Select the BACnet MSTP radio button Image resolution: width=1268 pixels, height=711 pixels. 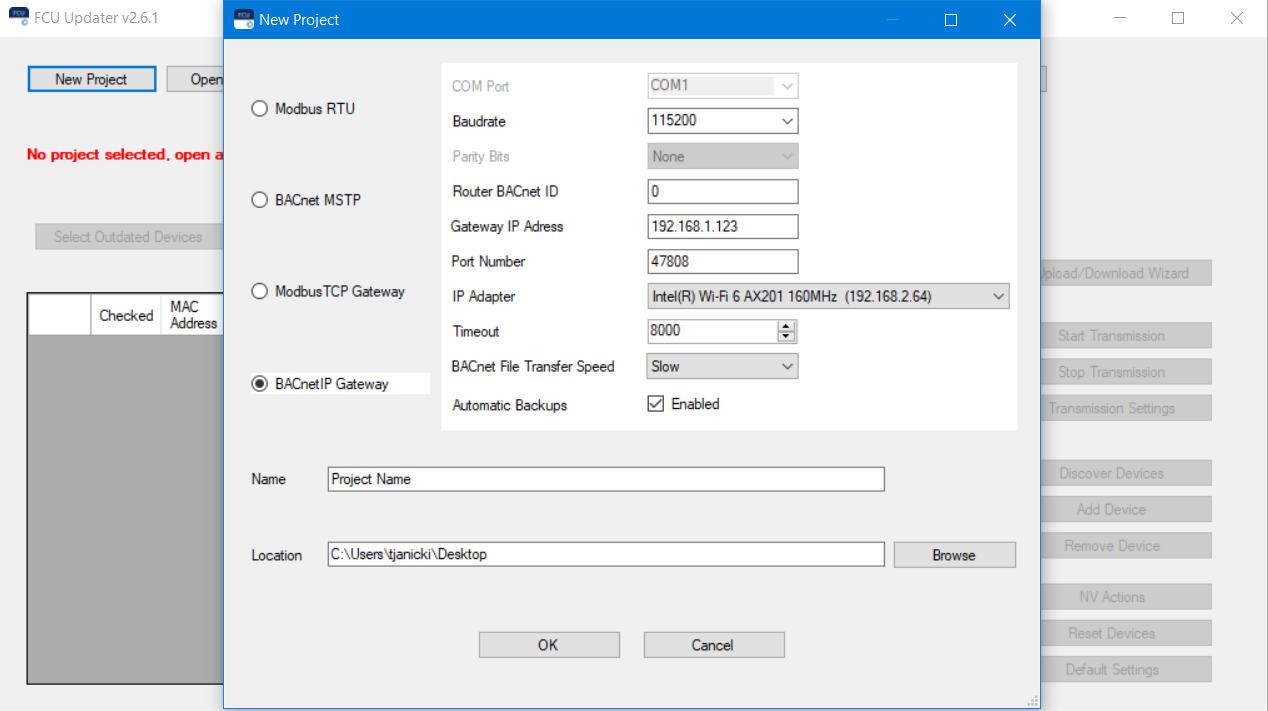point(259,200)
